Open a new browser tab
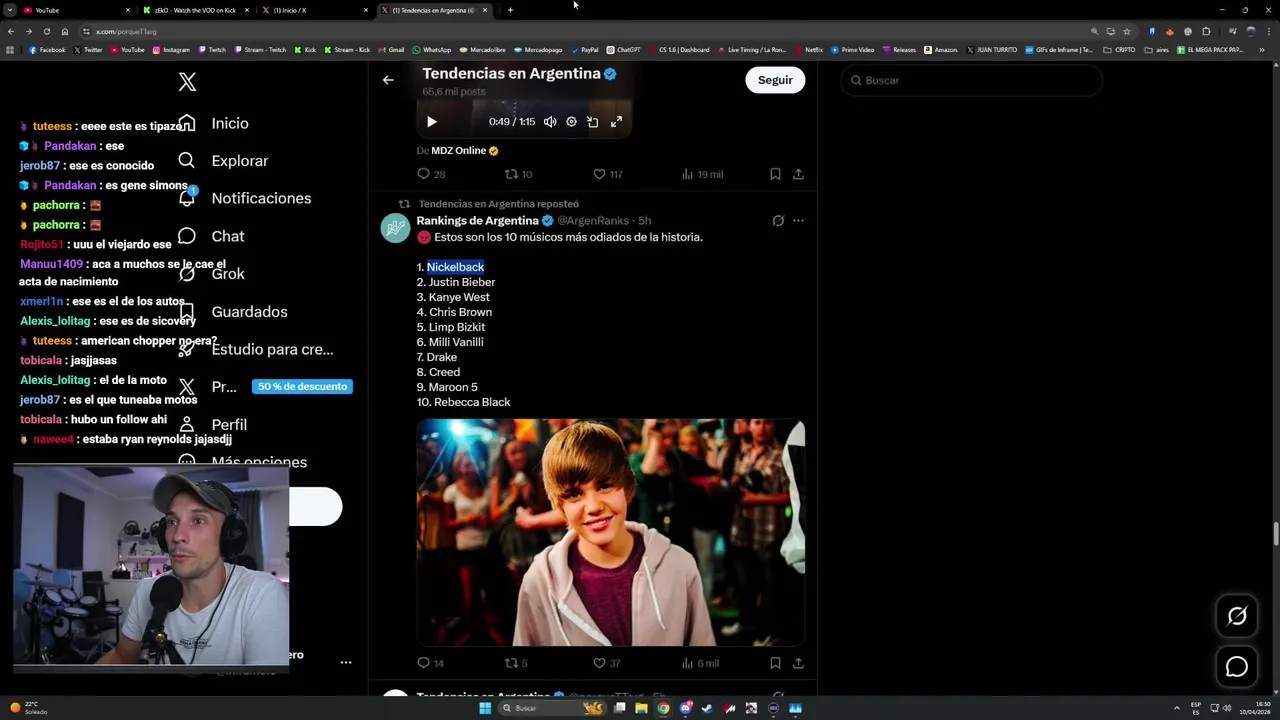 pos(510,10)
